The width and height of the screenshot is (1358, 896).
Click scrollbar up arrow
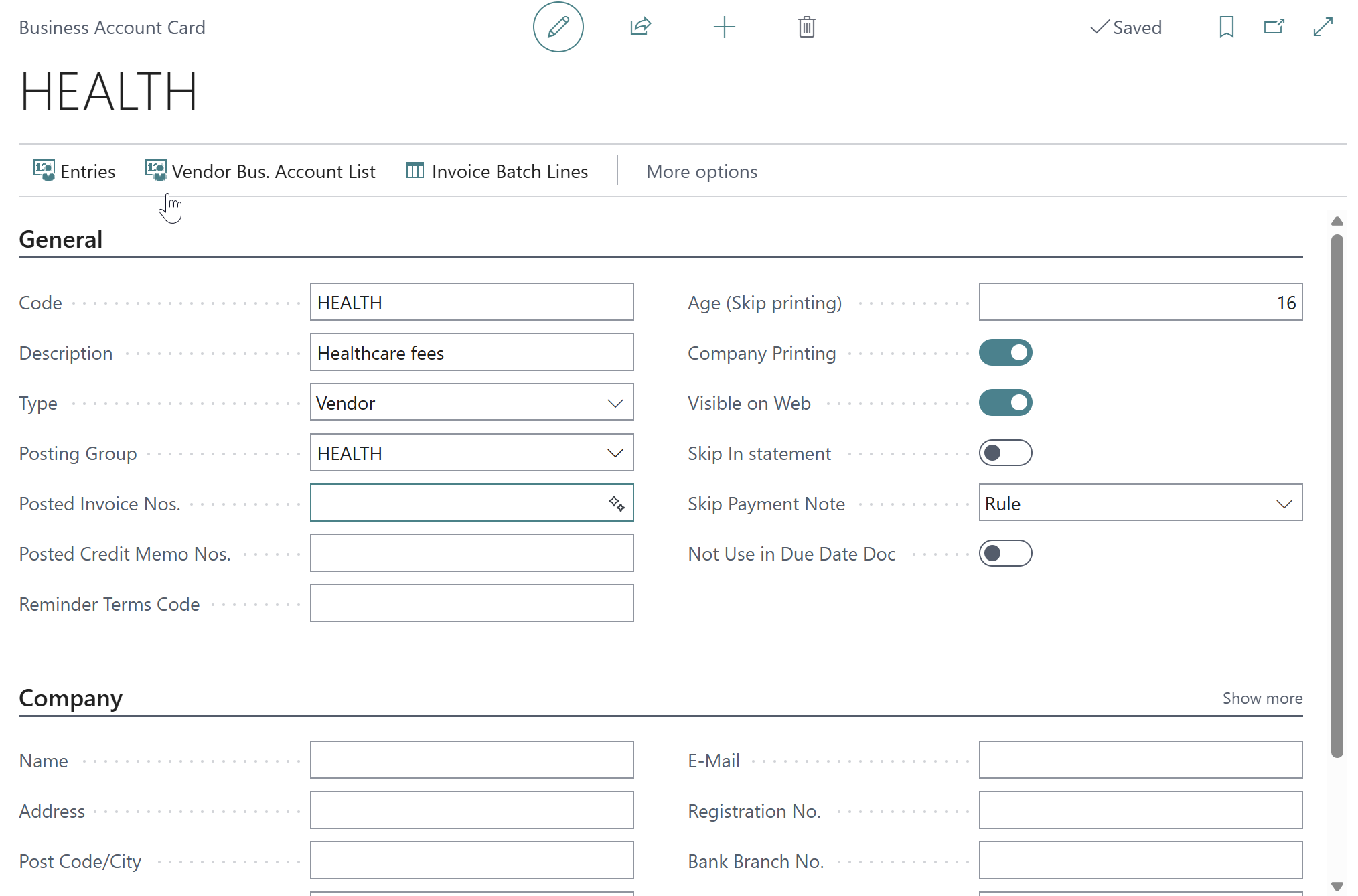point(1337,221)
